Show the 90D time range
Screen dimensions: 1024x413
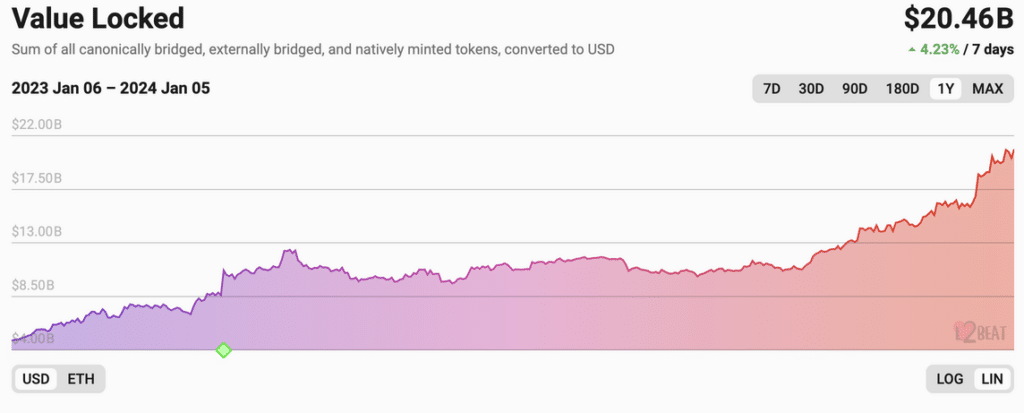(855, 89)
